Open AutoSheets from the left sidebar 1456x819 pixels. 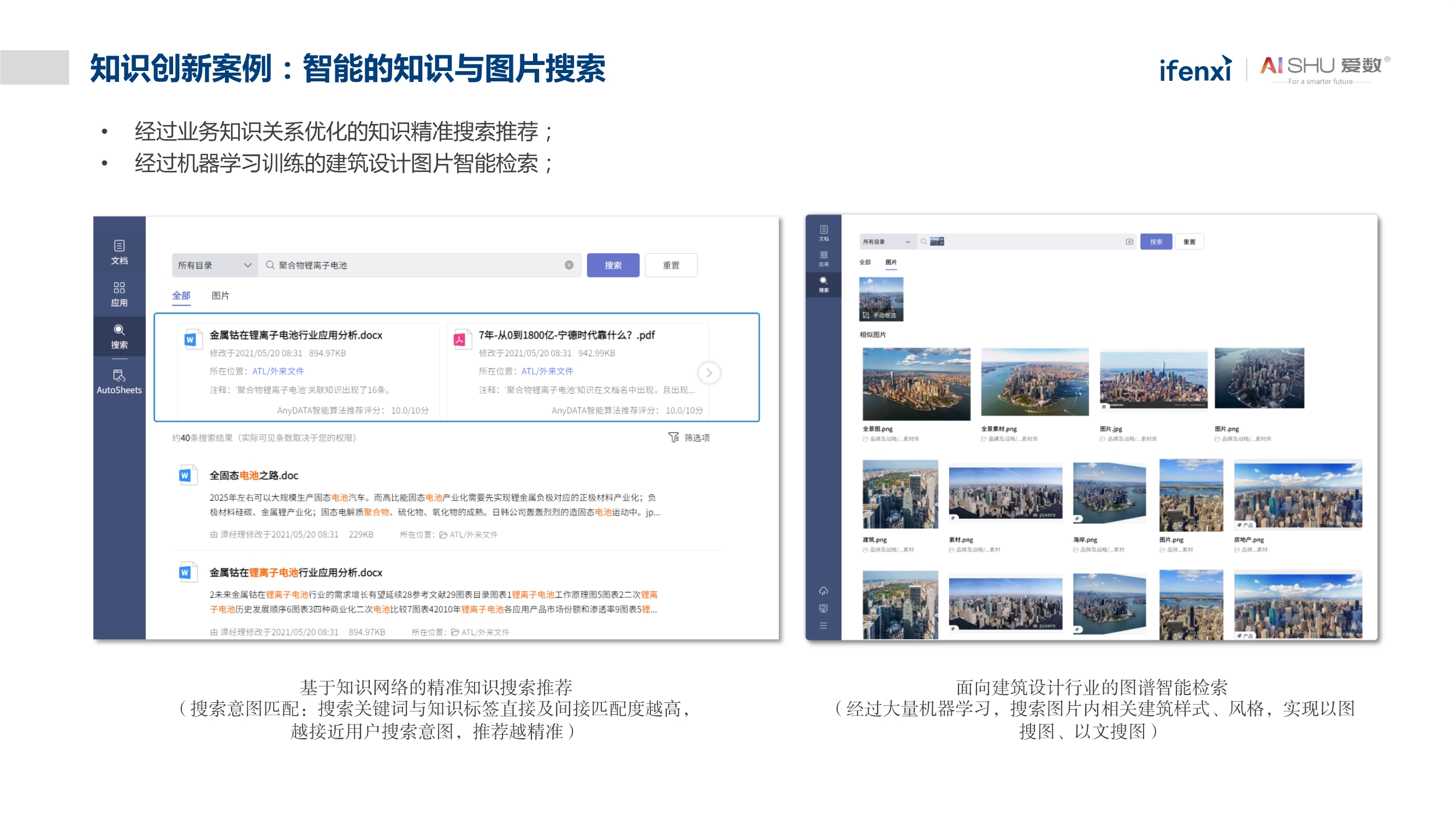click(119, 380)
